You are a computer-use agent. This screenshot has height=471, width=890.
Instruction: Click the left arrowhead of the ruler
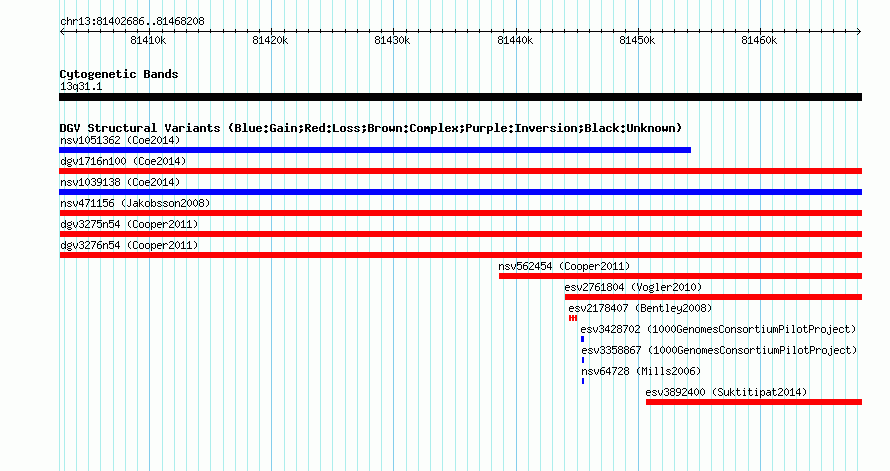click(62, 32)
